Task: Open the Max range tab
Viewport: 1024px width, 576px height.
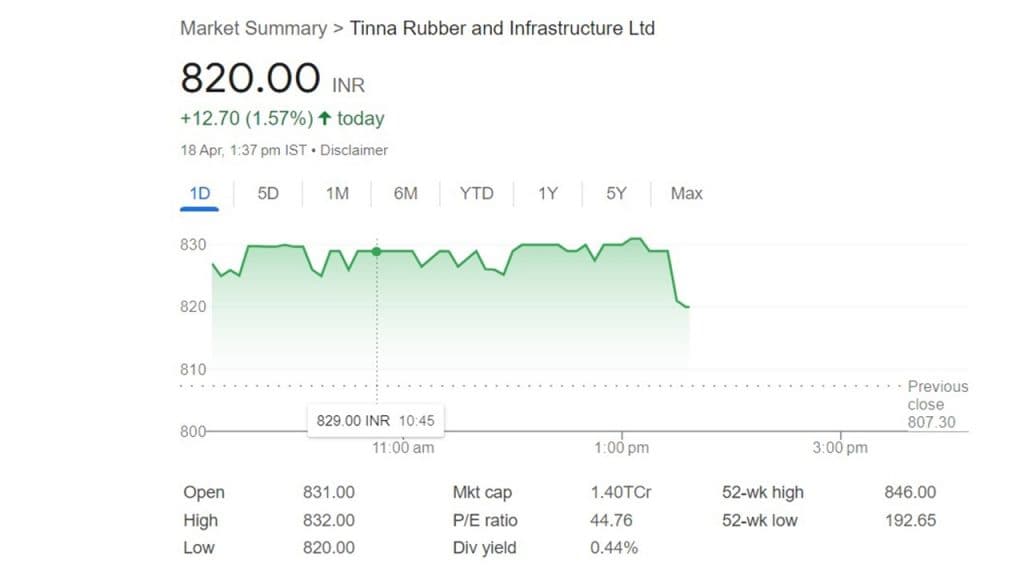Action: click(686, 193)
